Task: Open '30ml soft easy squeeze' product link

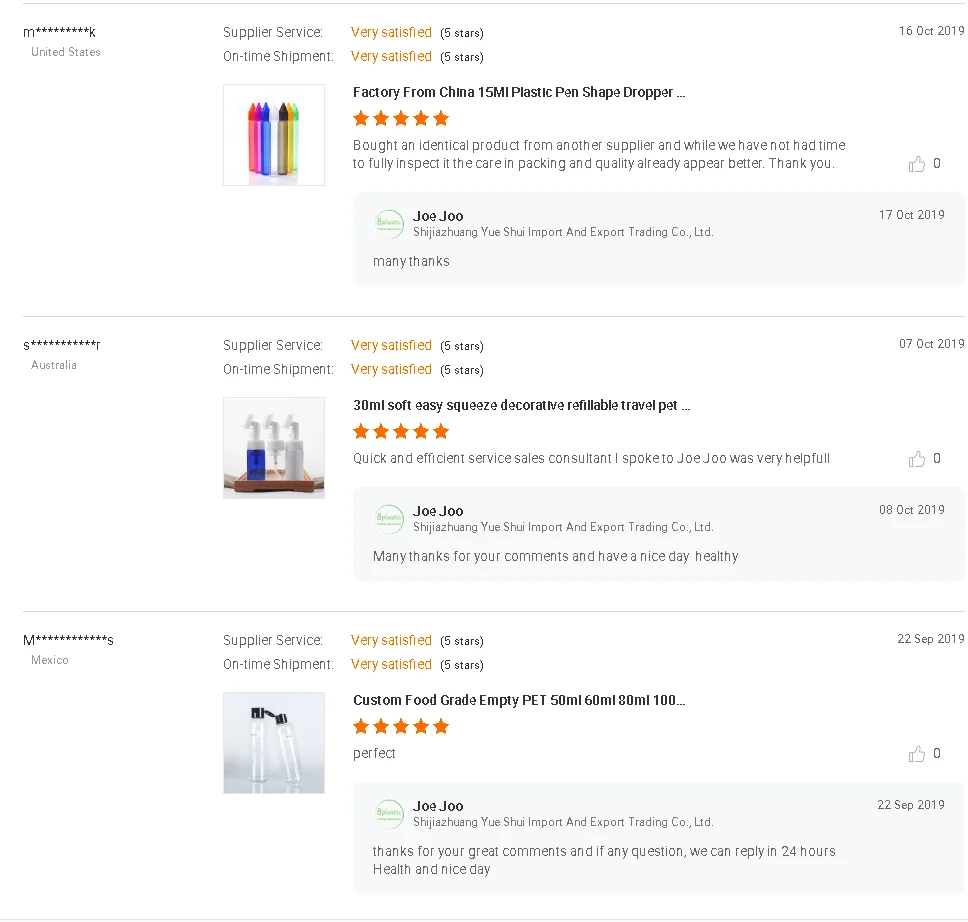Action: tap(521, 405)
